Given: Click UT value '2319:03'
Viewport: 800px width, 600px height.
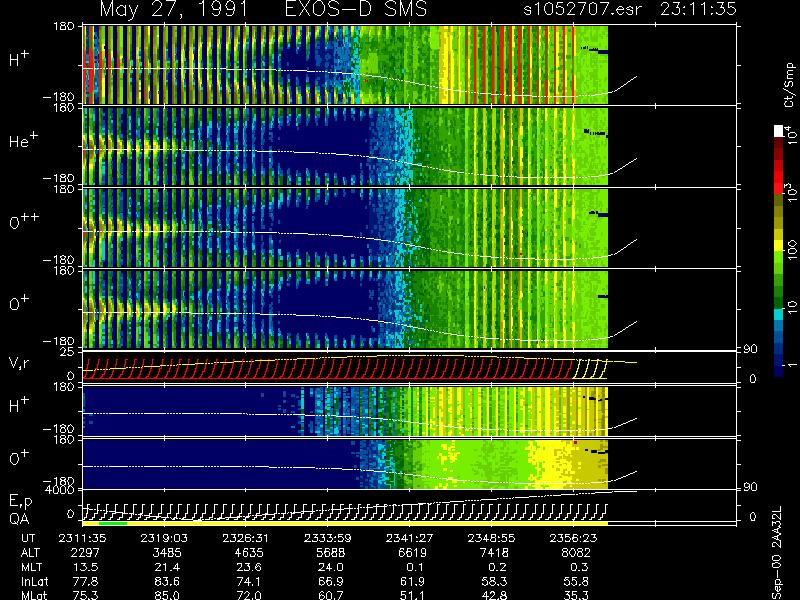Looking at the screenshot, I should [164, 538].
